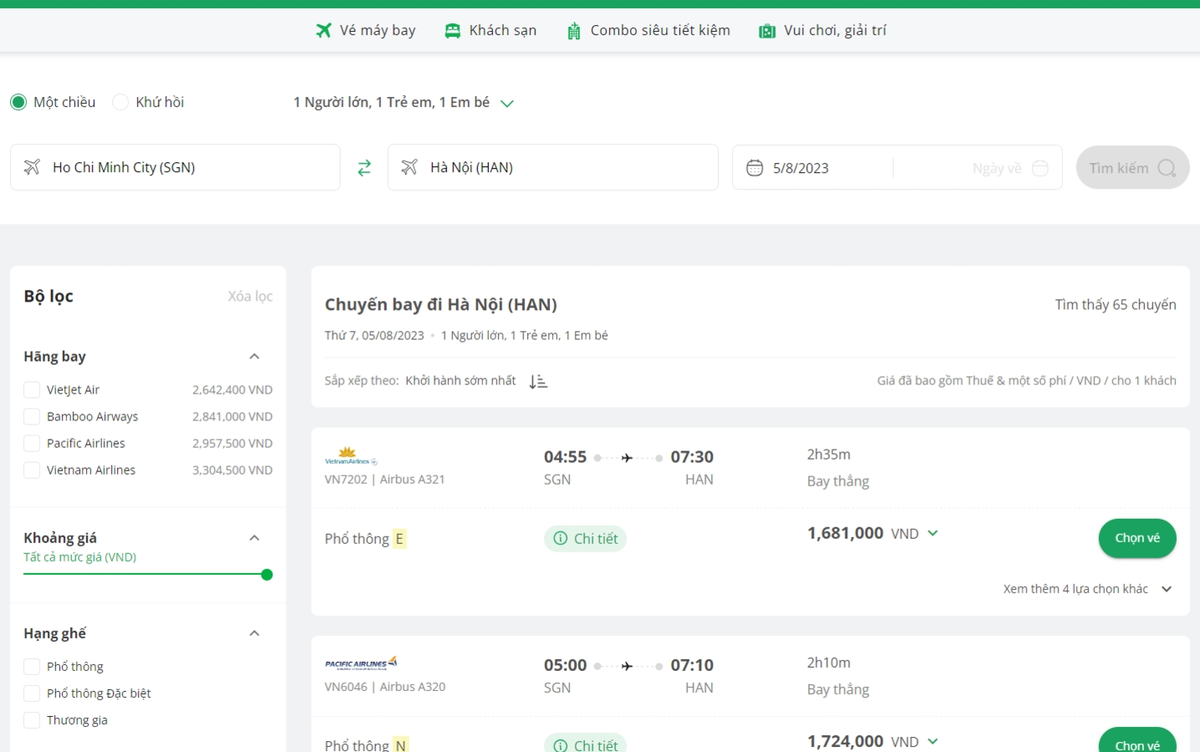The image size is (1200, 752).
Task: Click the destination field Hà Nội (HAN)
Action: point(553,167)
